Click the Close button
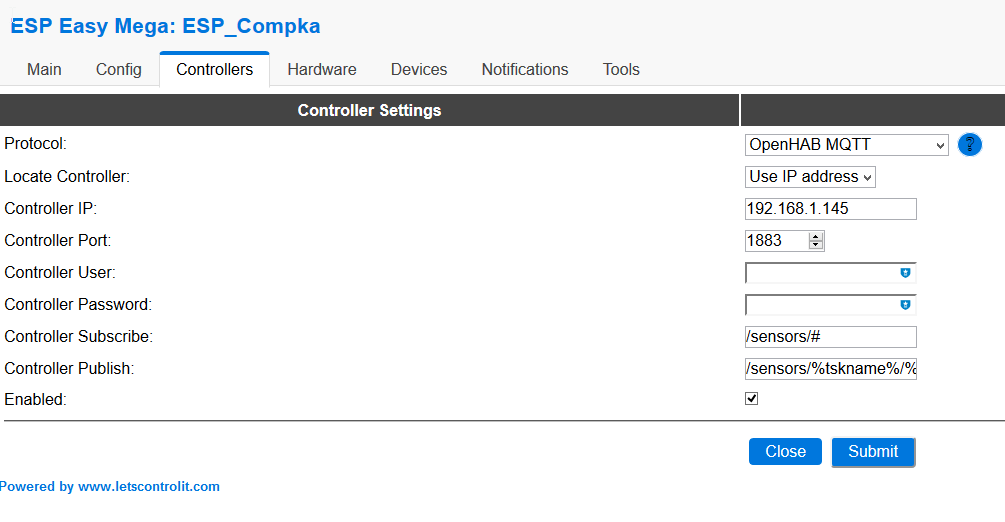Screen dimensions: 1005x522 tap(785, 452)
